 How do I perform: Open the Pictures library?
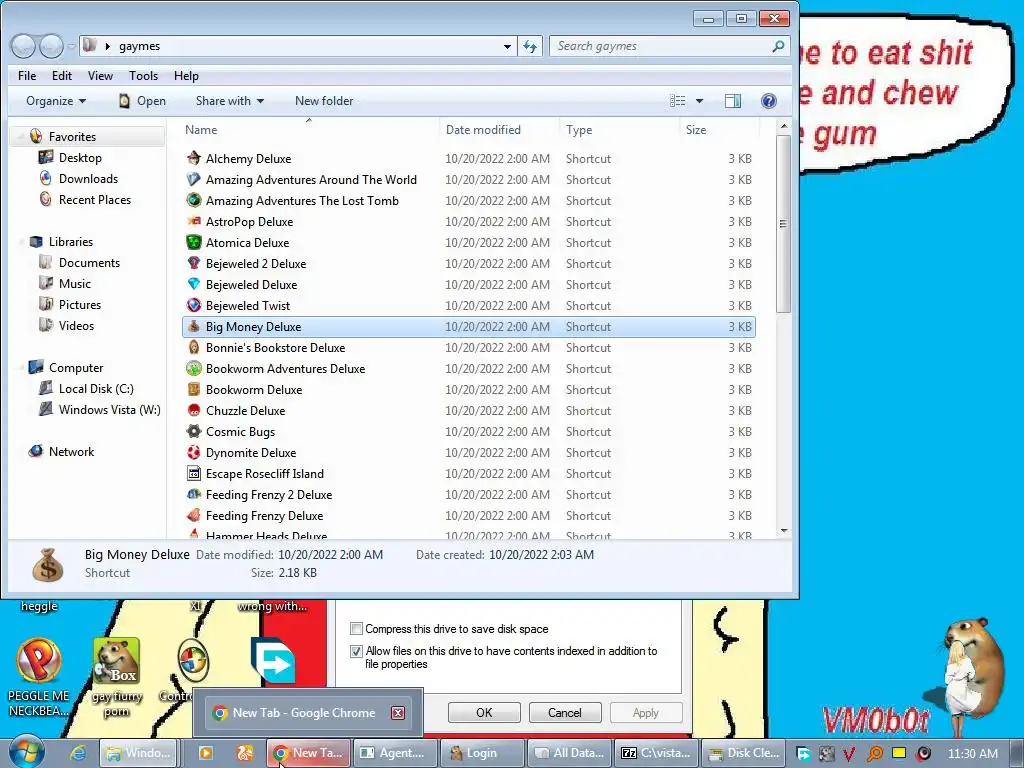80,304
